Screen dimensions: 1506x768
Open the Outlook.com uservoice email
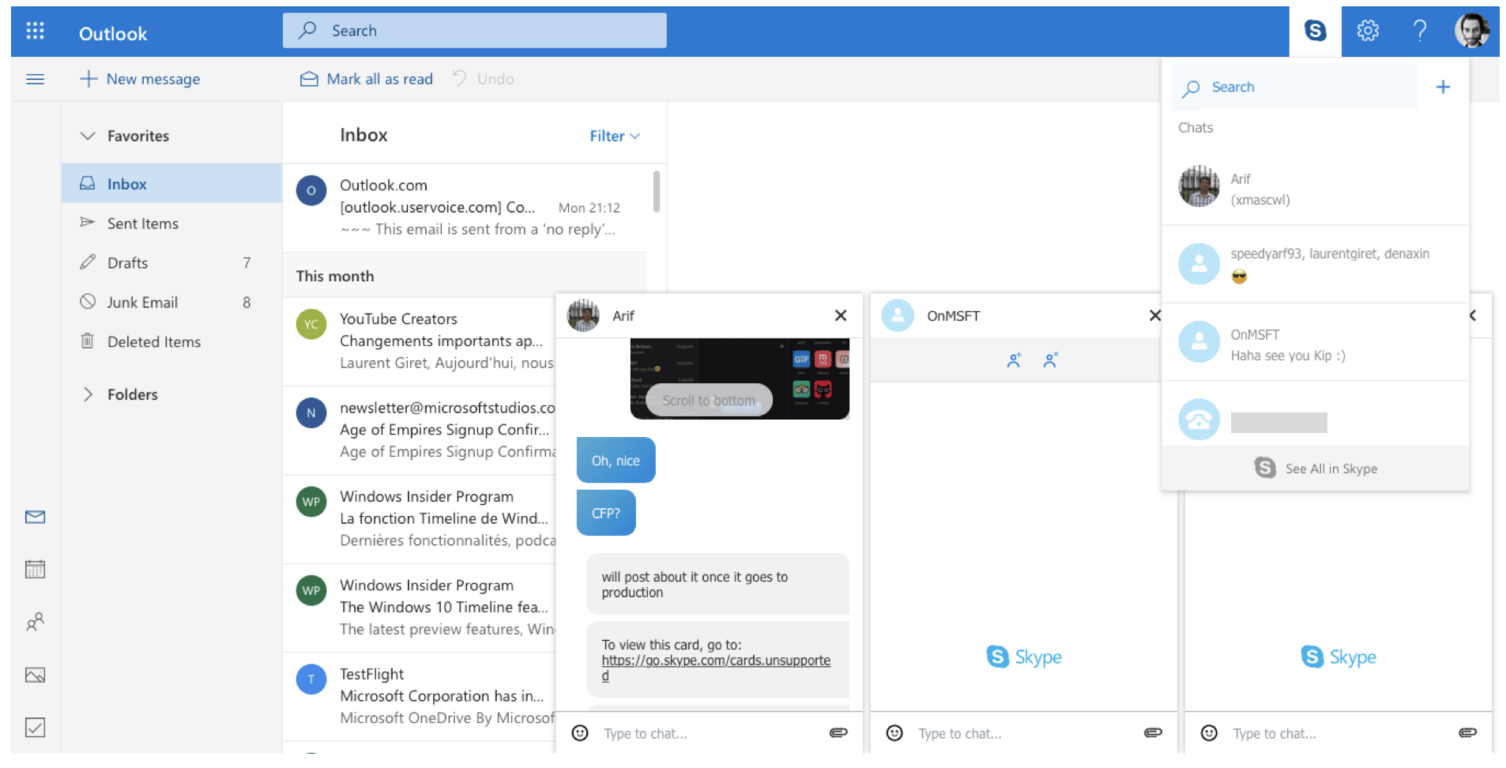pyautogui.click(x=465, y=208)
